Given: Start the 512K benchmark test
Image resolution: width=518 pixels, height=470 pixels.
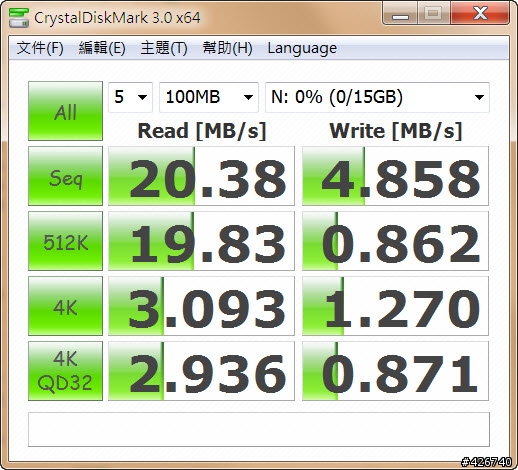Looking at the screenshot, I should click(65, 241).
